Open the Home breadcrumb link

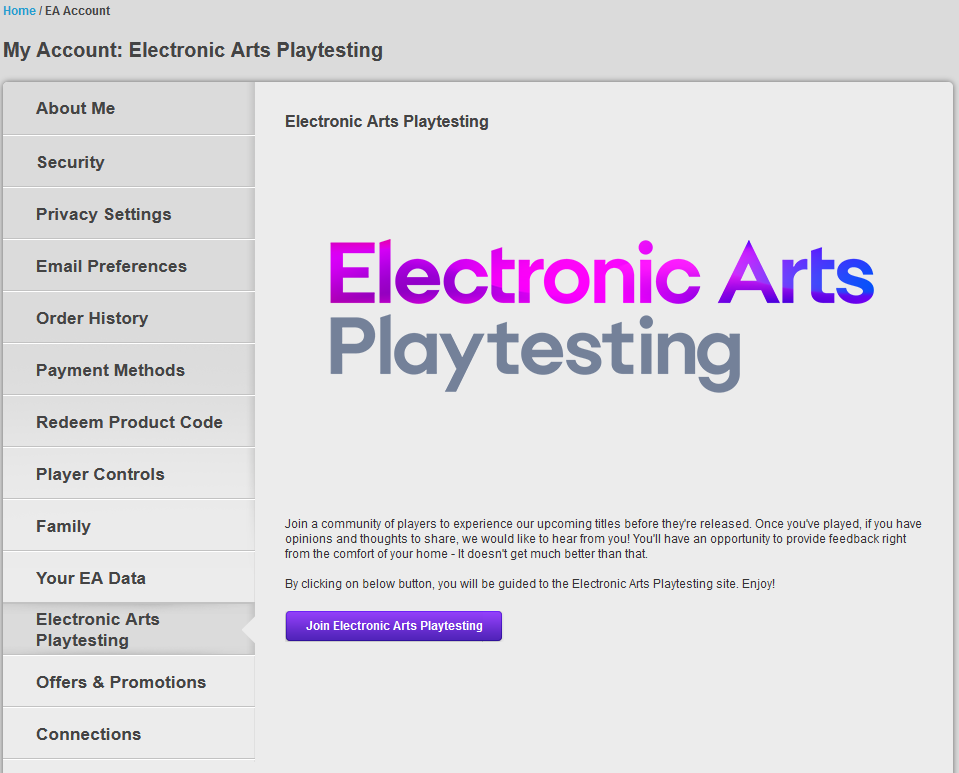pos(19,10)
